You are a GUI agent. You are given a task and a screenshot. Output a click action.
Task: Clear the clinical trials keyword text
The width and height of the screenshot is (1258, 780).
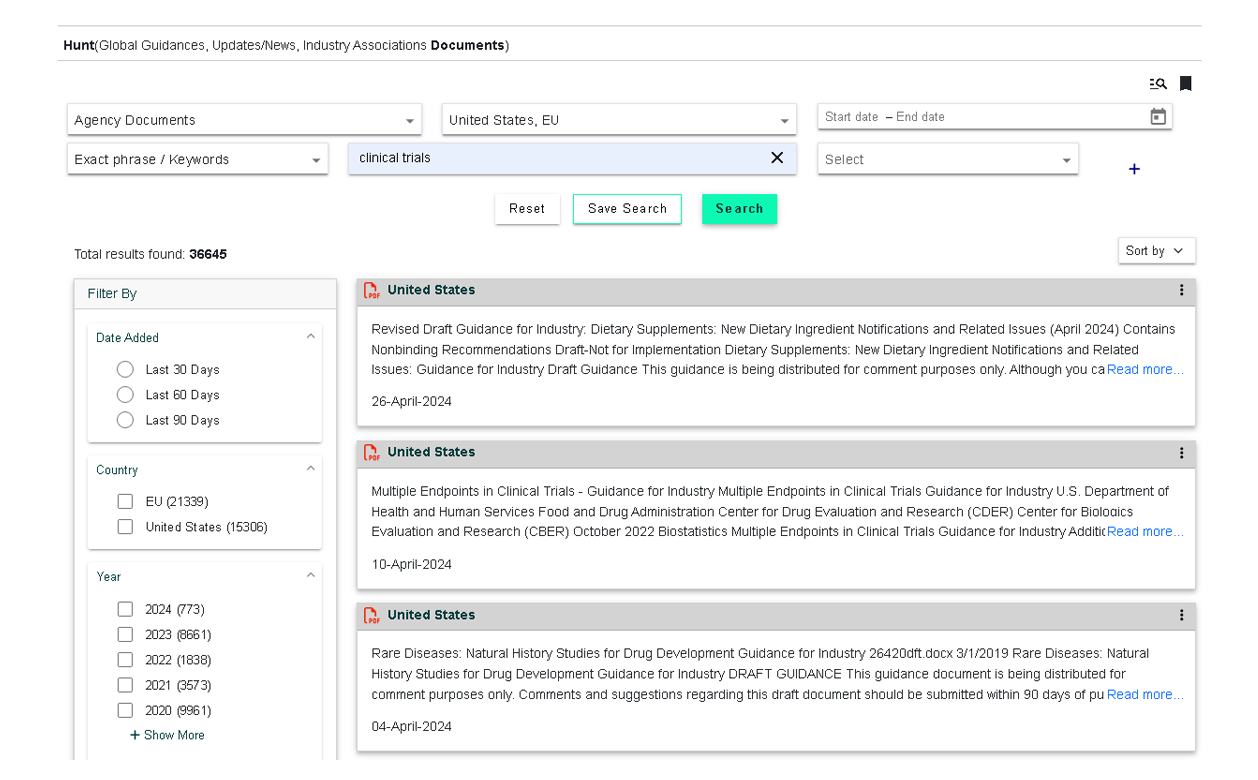pos(777,158)
